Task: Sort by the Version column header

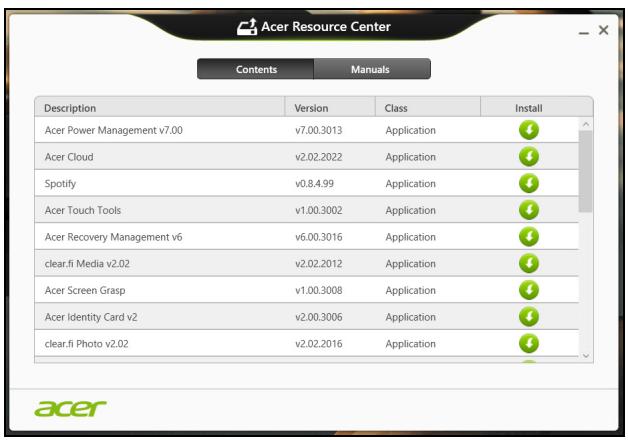Action: click(x=330, y=107)
